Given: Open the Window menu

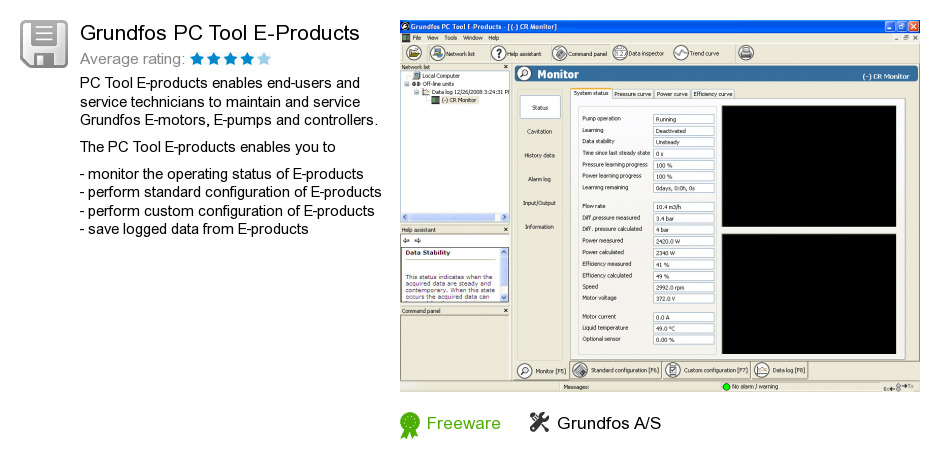Looking at the screenshot, I should 472,38.
